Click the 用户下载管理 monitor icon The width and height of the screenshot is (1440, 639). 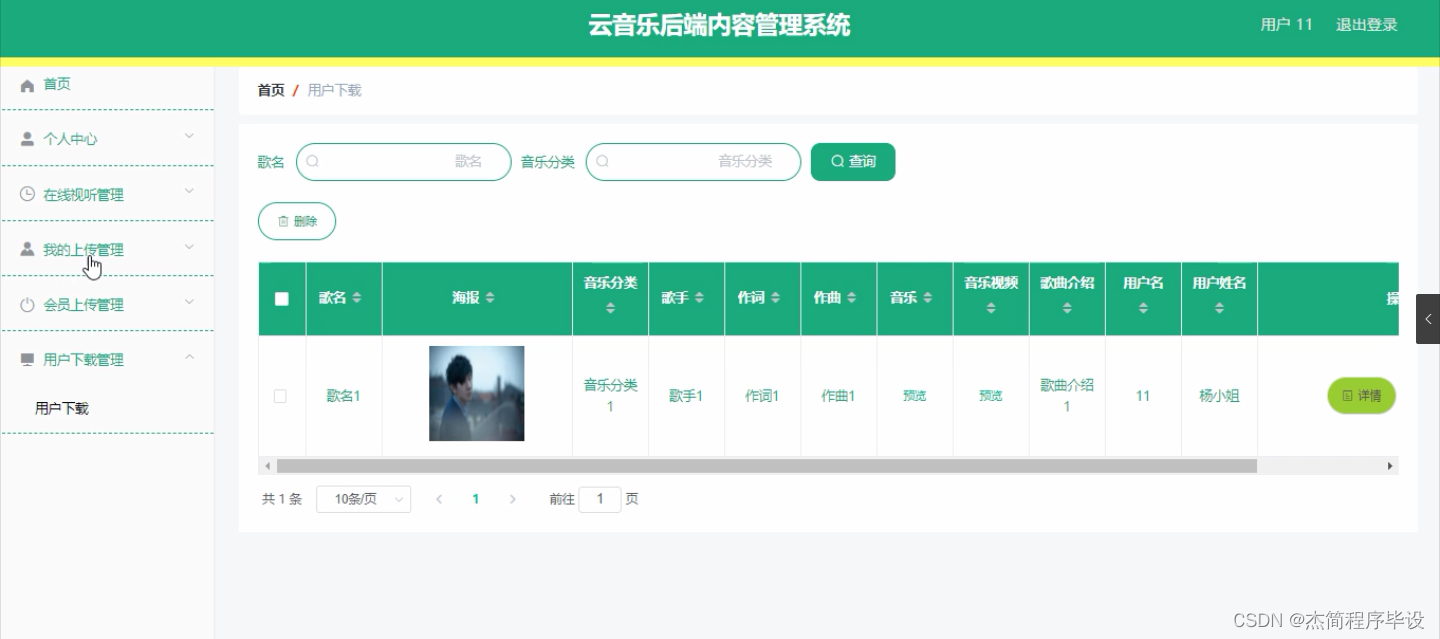pos(28,358)
